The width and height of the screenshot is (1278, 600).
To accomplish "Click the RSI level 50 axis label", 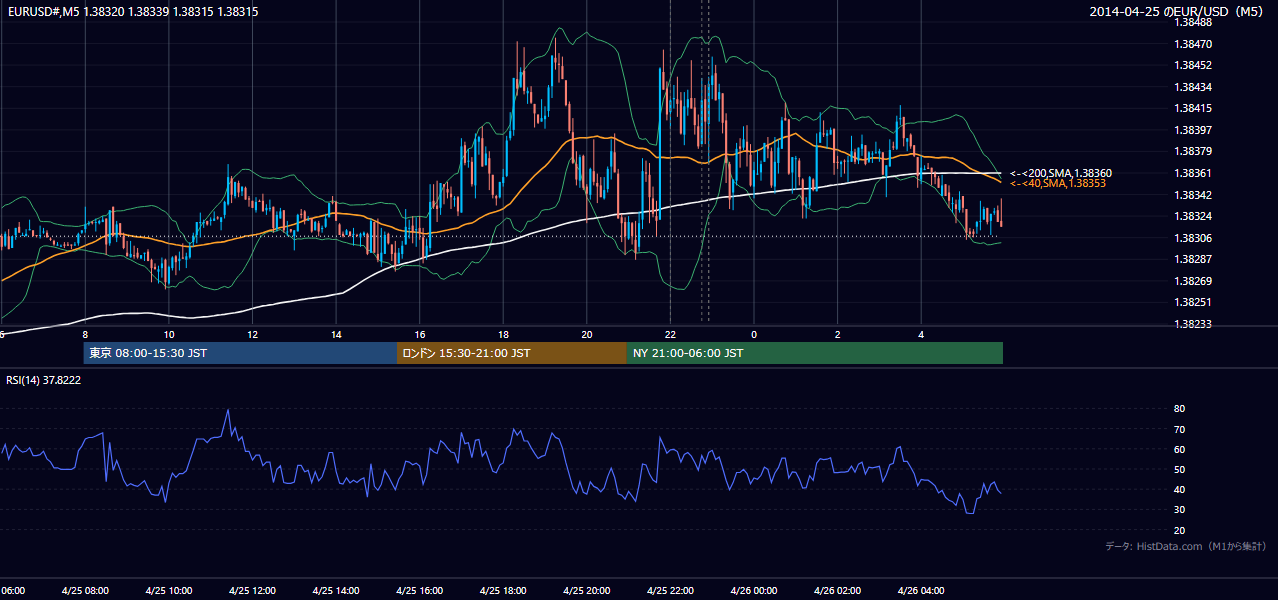I will pos(1179,469).
